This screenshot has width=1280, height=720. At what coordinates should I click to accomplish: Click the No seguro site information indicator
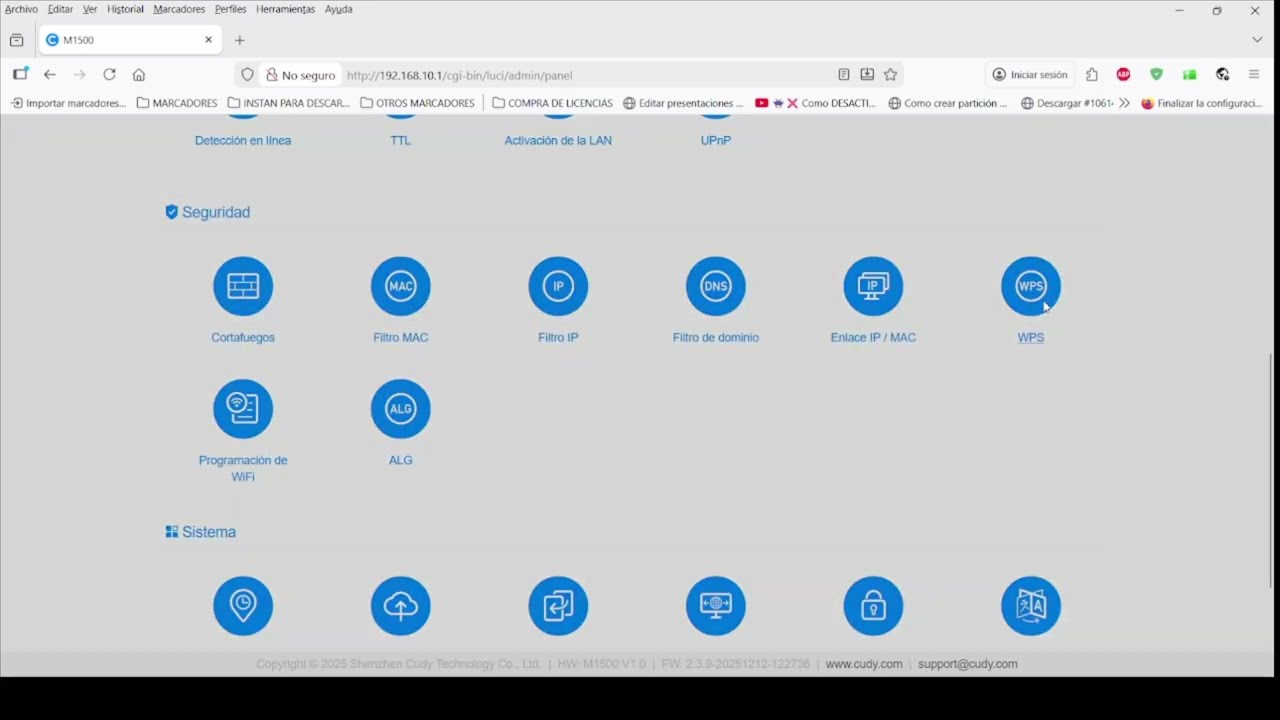point(300,75)
